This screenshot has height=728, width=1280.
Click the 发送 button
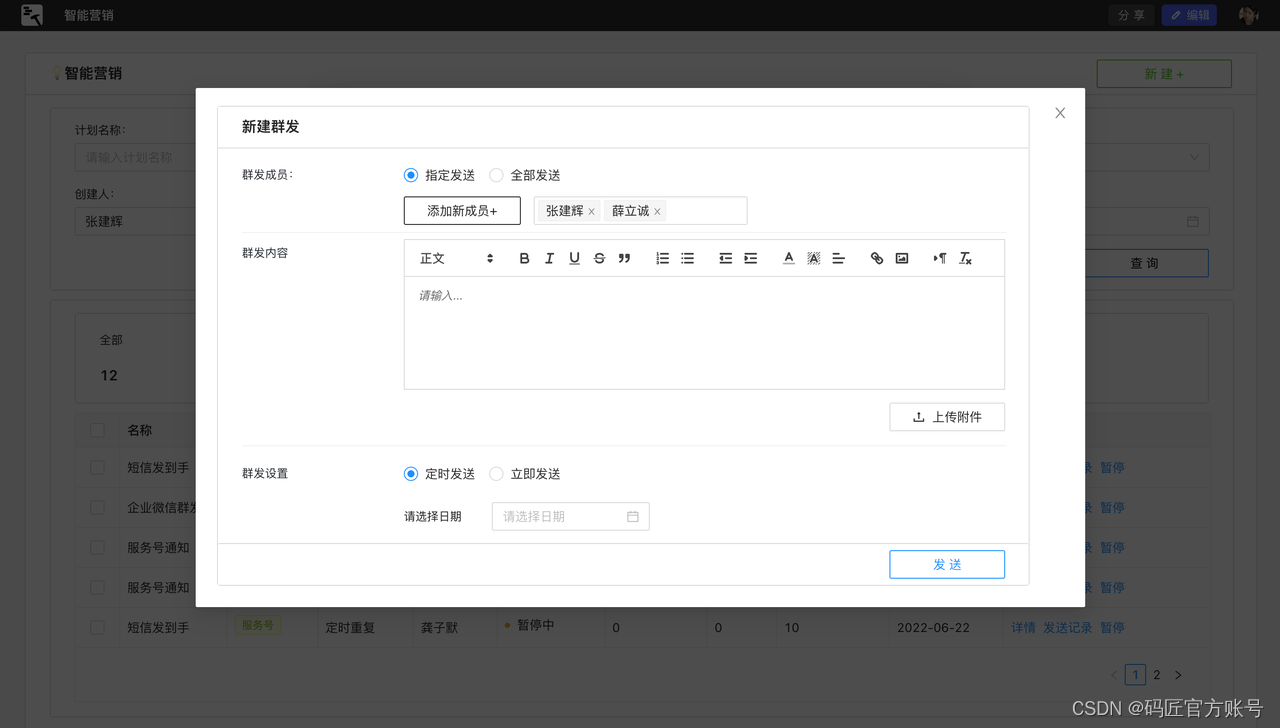[946, 564]
